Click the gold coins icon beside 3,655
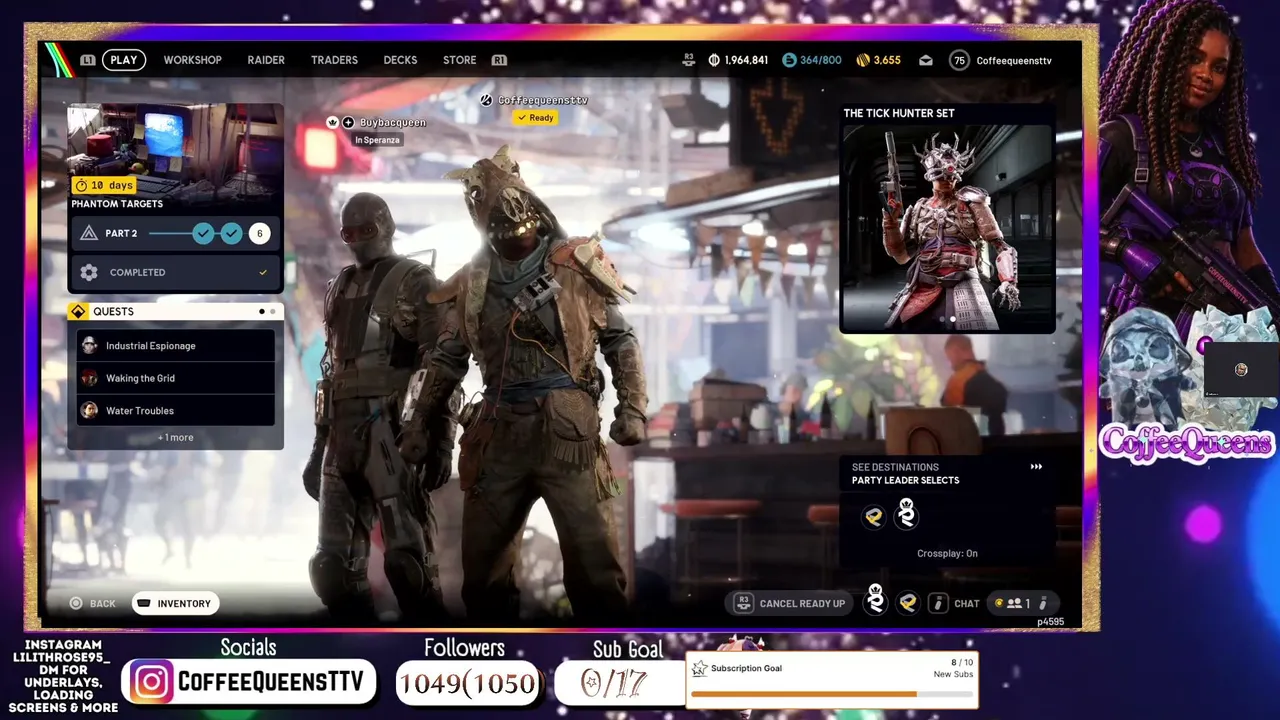The width and height of the screenshot is (1280, 720). coord(863,60)
